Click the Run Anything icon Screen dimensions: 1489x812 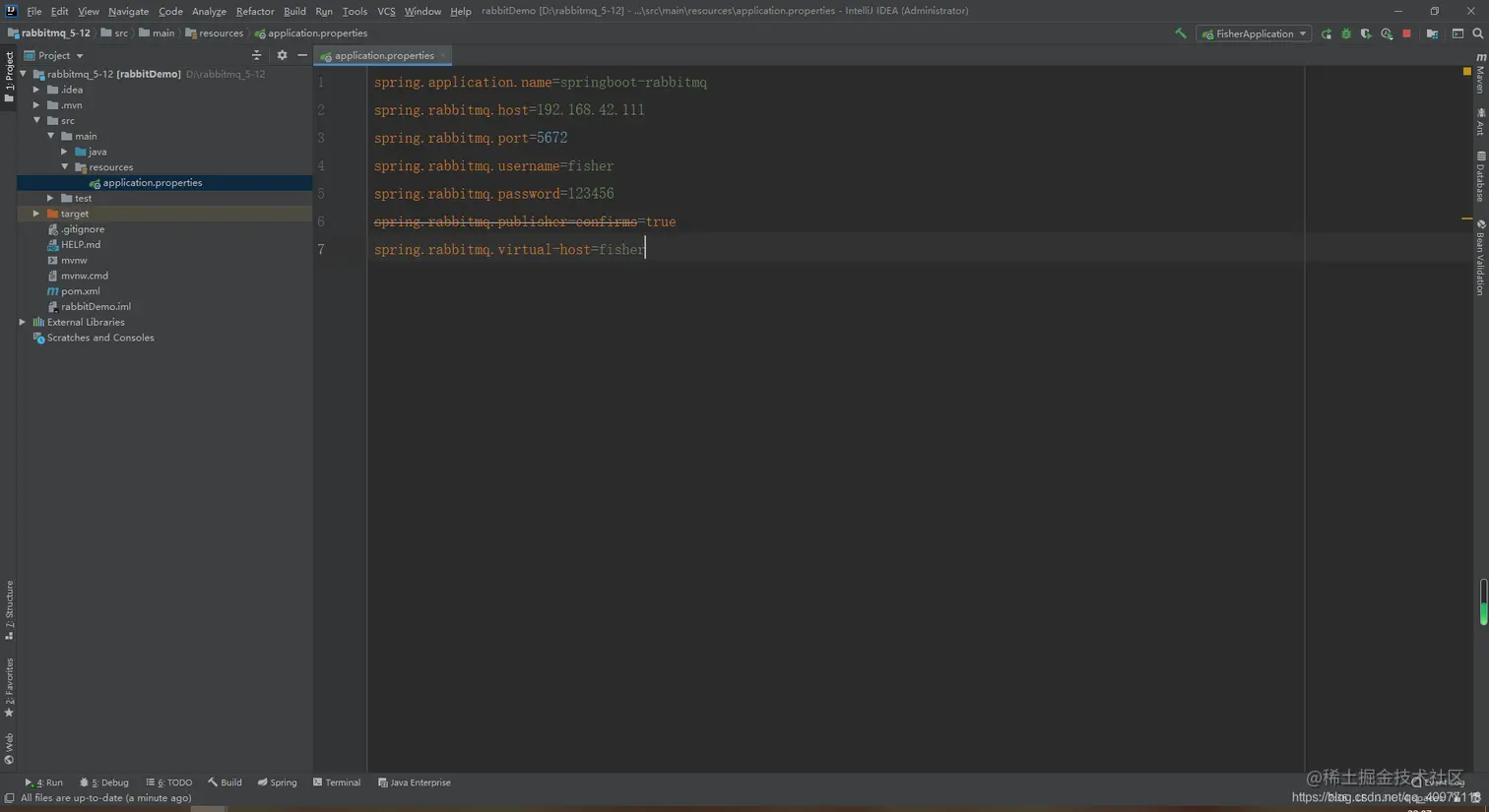pyautogui.click(x=1457, y=33)
